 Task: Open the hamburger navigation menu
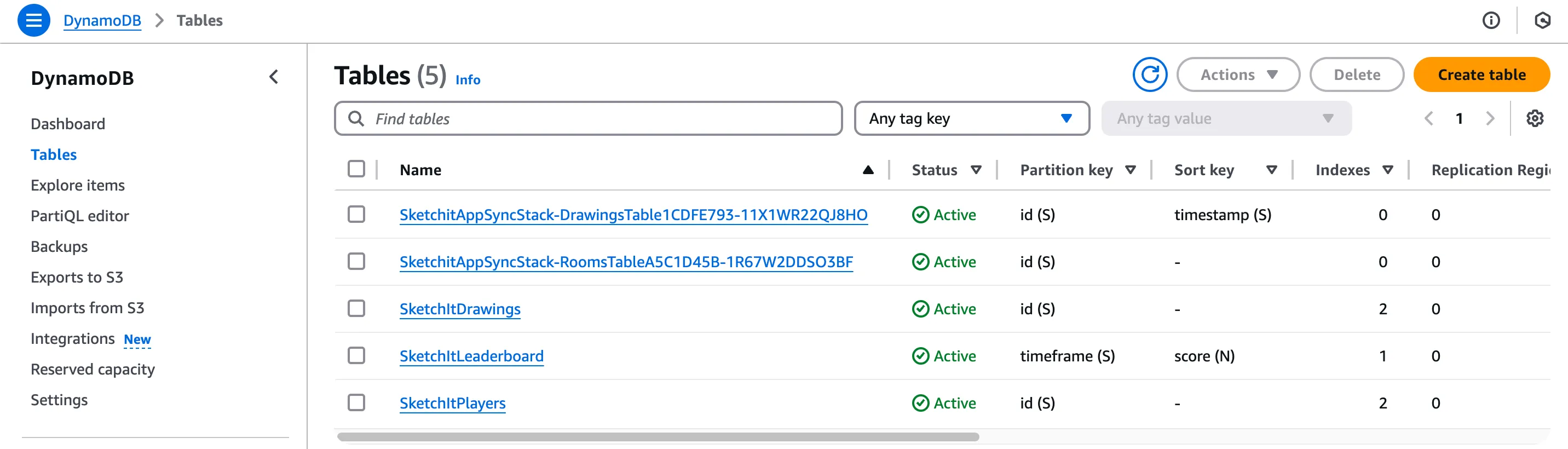[33, 20]
